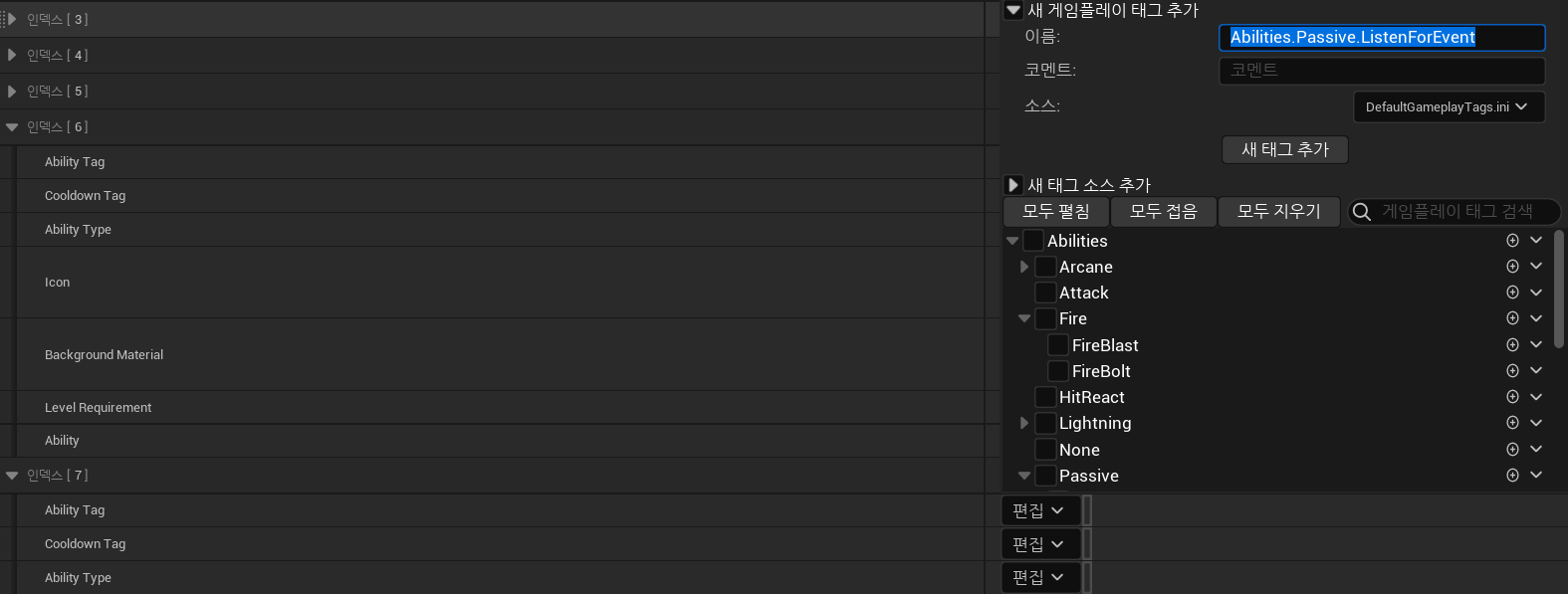Expand the Lightning tag node
Image resolution: width=1568 pixels, height=594 pixels.
point(1024,423)
